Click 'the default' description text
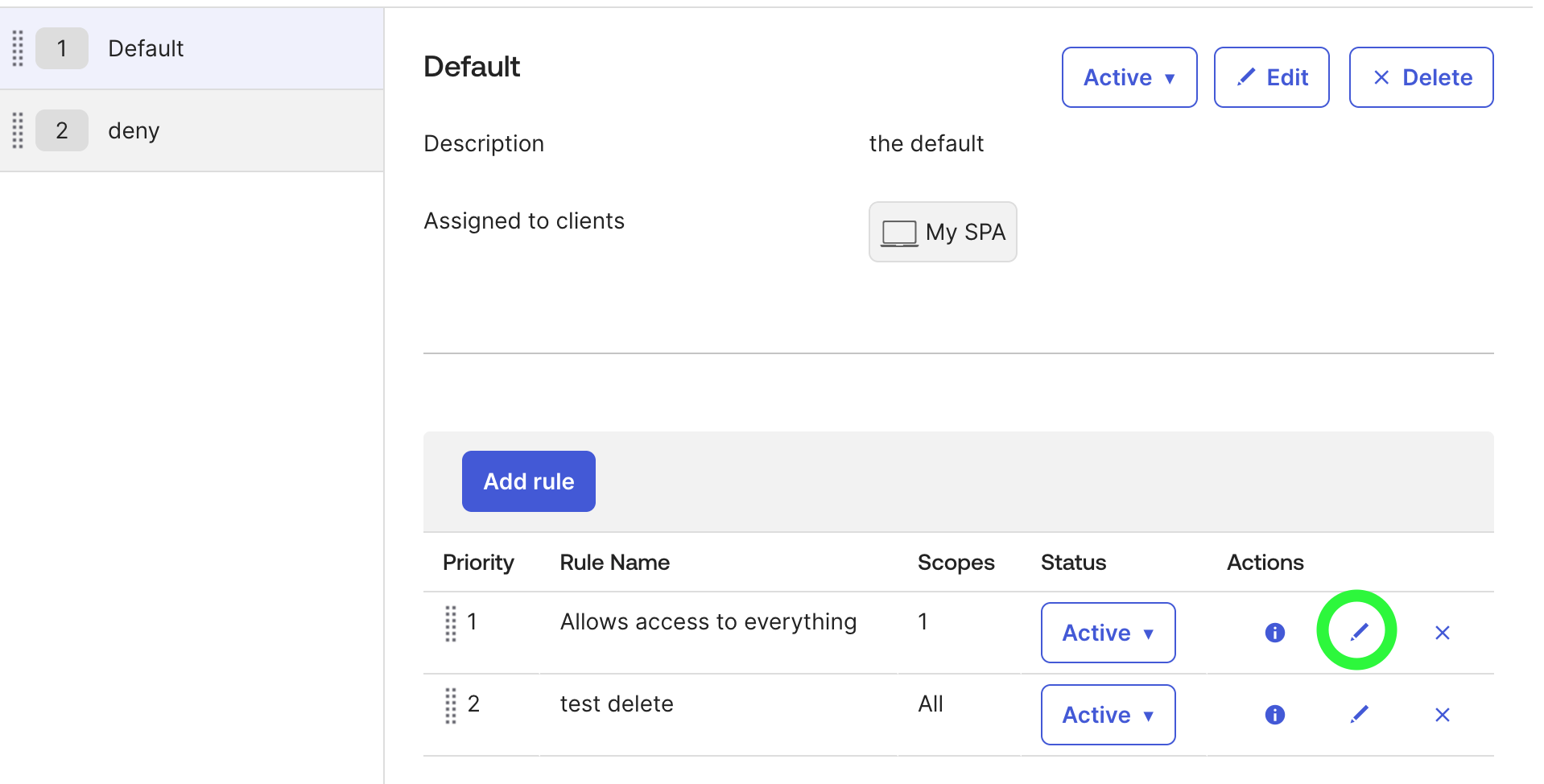The height and width of the screenshot is (784, 1544). (927, 143)
